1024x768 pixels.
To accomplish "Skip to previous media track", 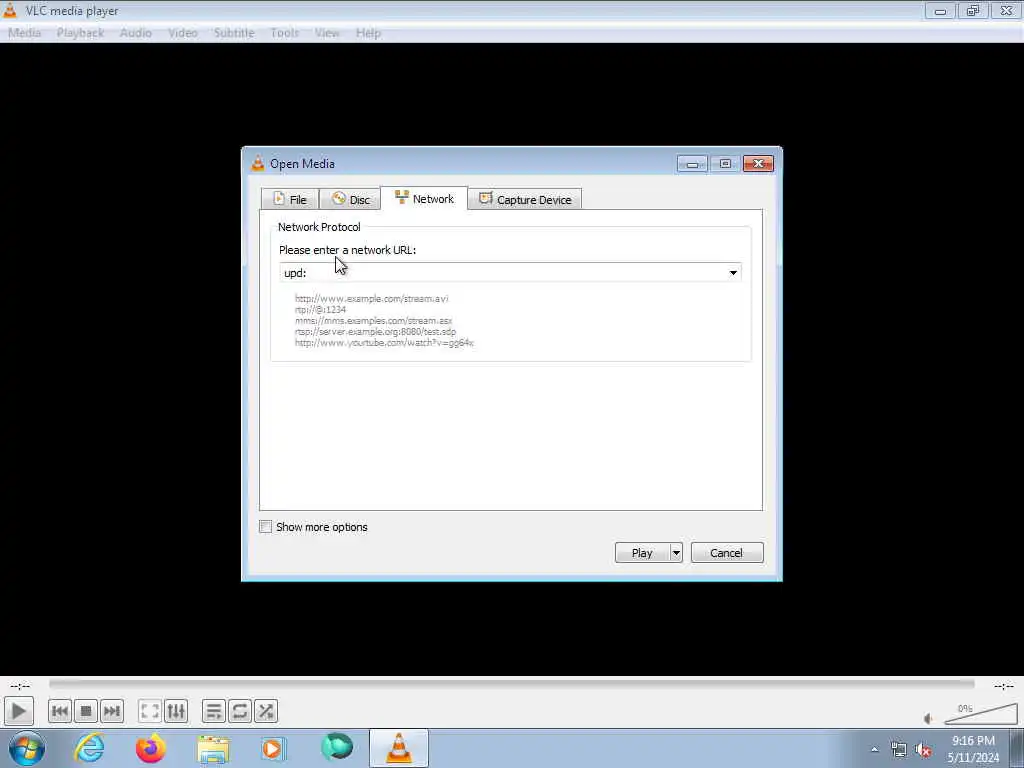I will click(59, 711).
